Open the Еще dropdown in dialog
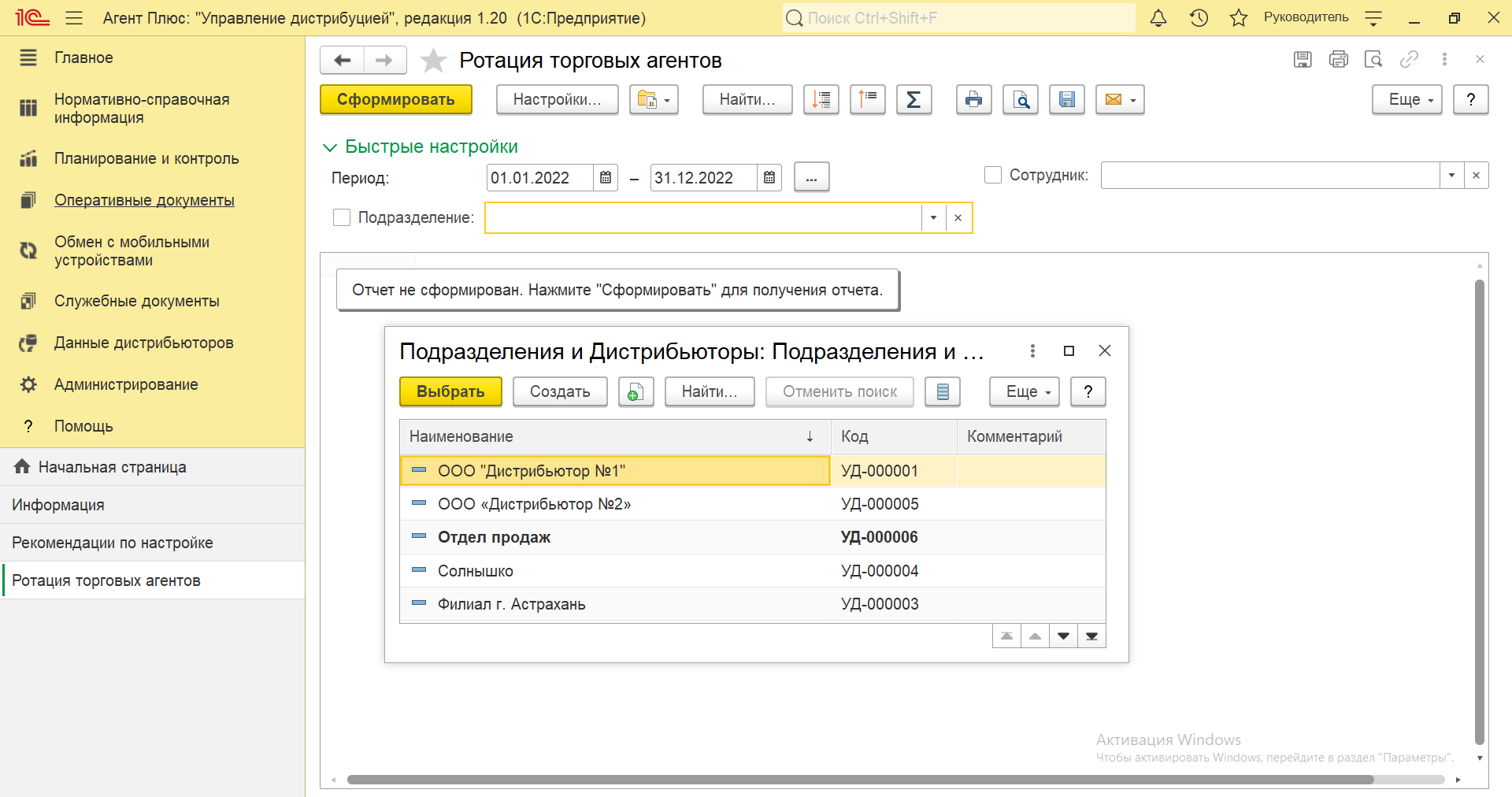 click(x=1025, y=391)
